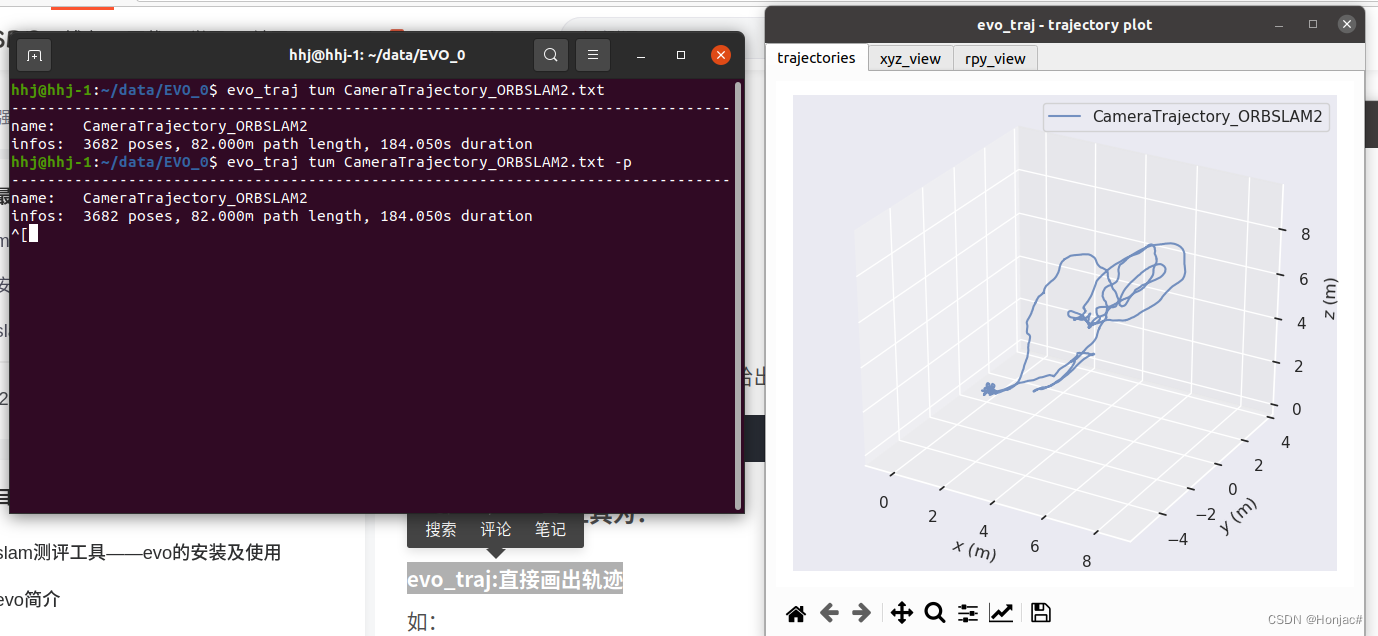Click inside the terminal at the blinking cursor
Viewport: 1378px width, 636px height.
(x=33, y=233)
